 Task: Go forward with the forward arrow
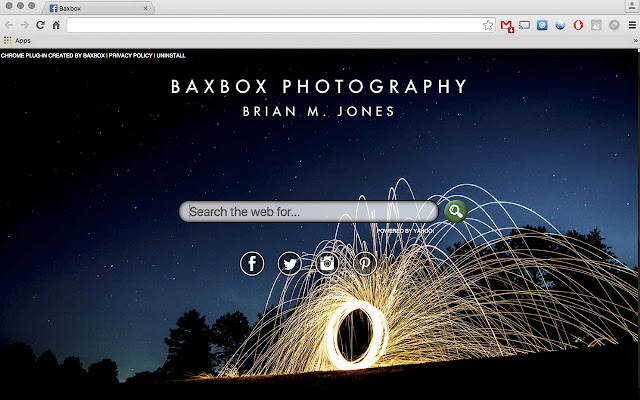[24, 25]
